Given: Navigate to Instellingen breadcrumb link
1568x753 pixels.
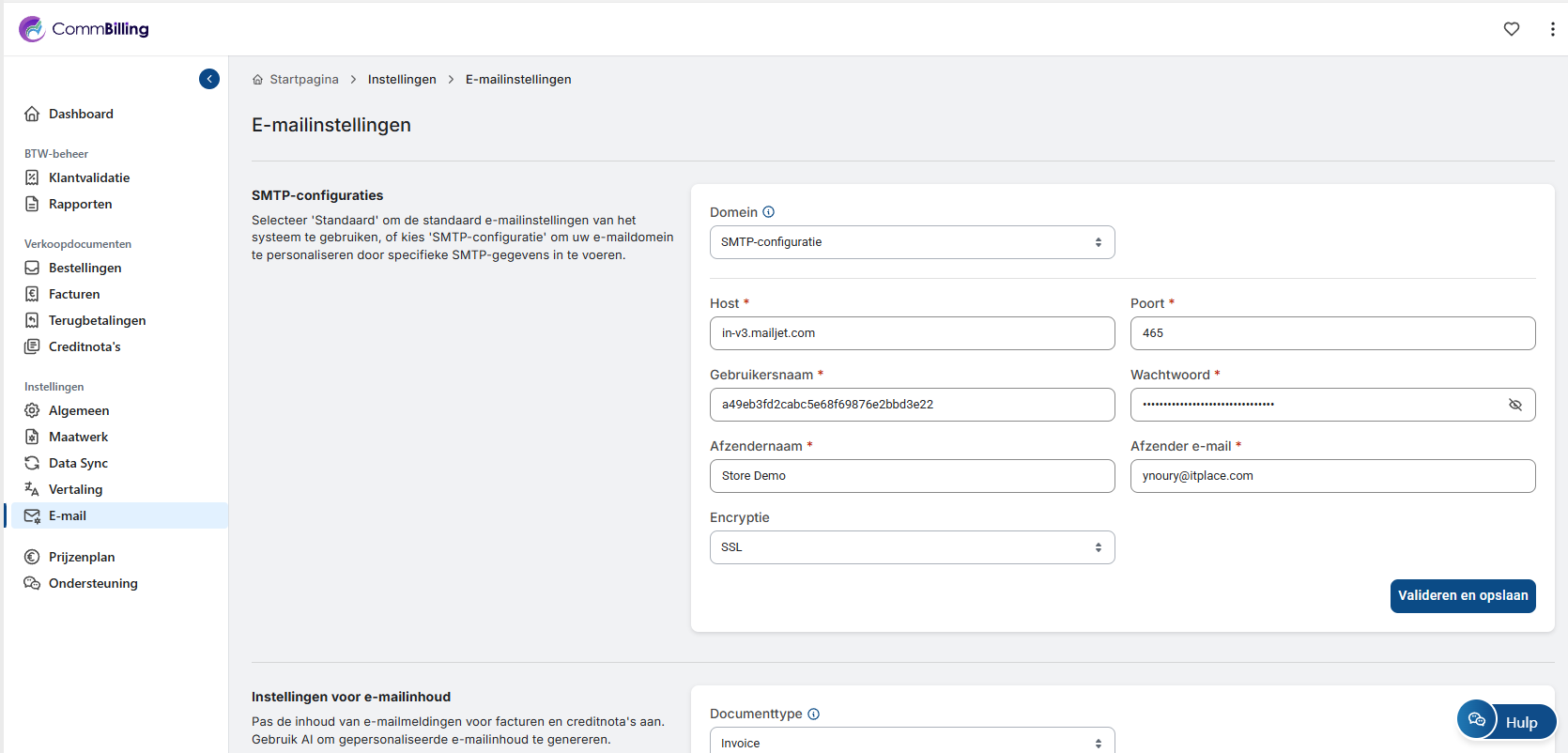Looking at the screenshot, I should pos(402,80).
